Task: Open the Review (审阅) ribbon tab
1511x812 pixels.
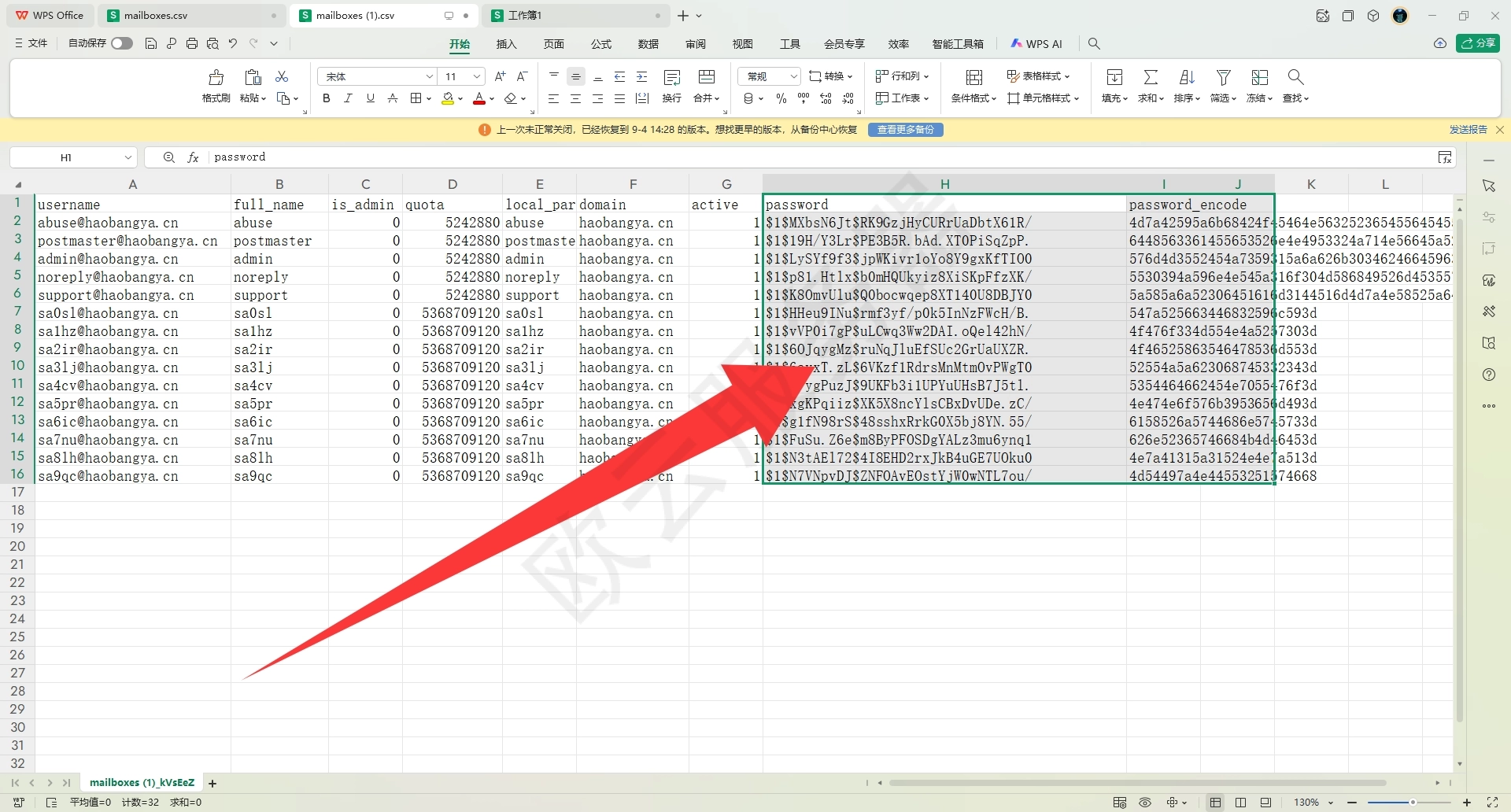Action: point(696,44)
